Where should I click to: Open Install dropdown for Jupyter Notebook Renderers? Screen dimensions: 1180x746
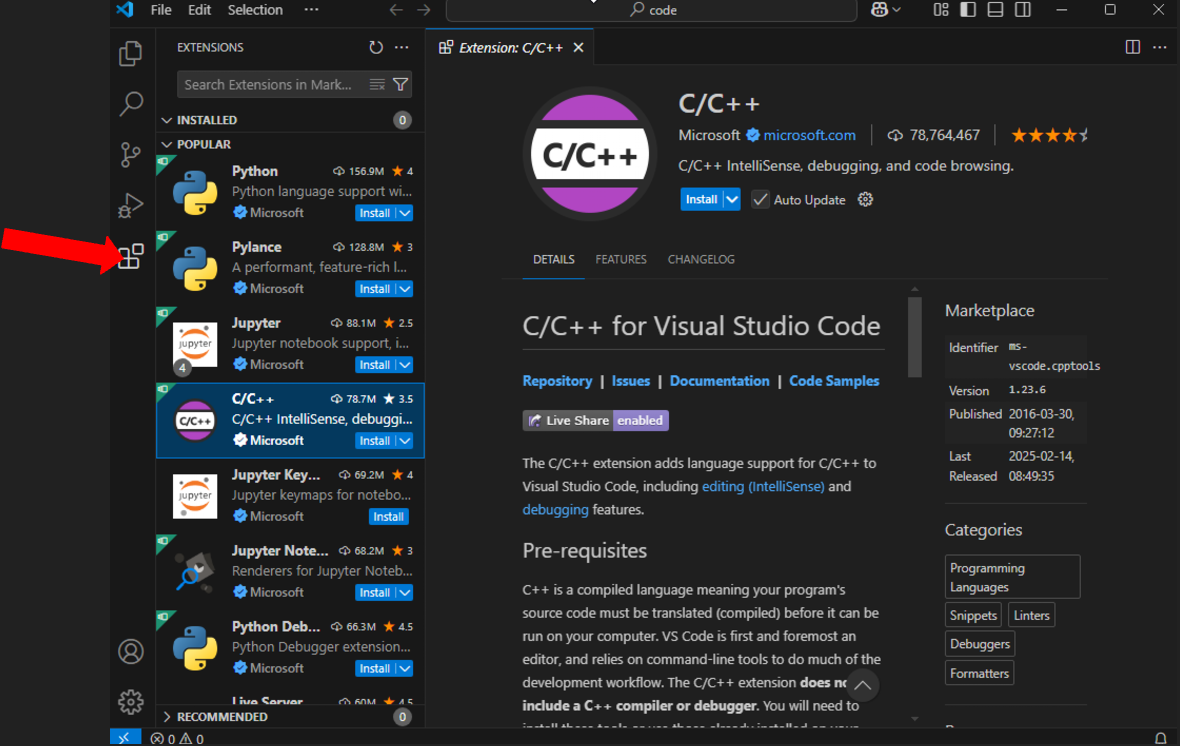coord(405,593)
